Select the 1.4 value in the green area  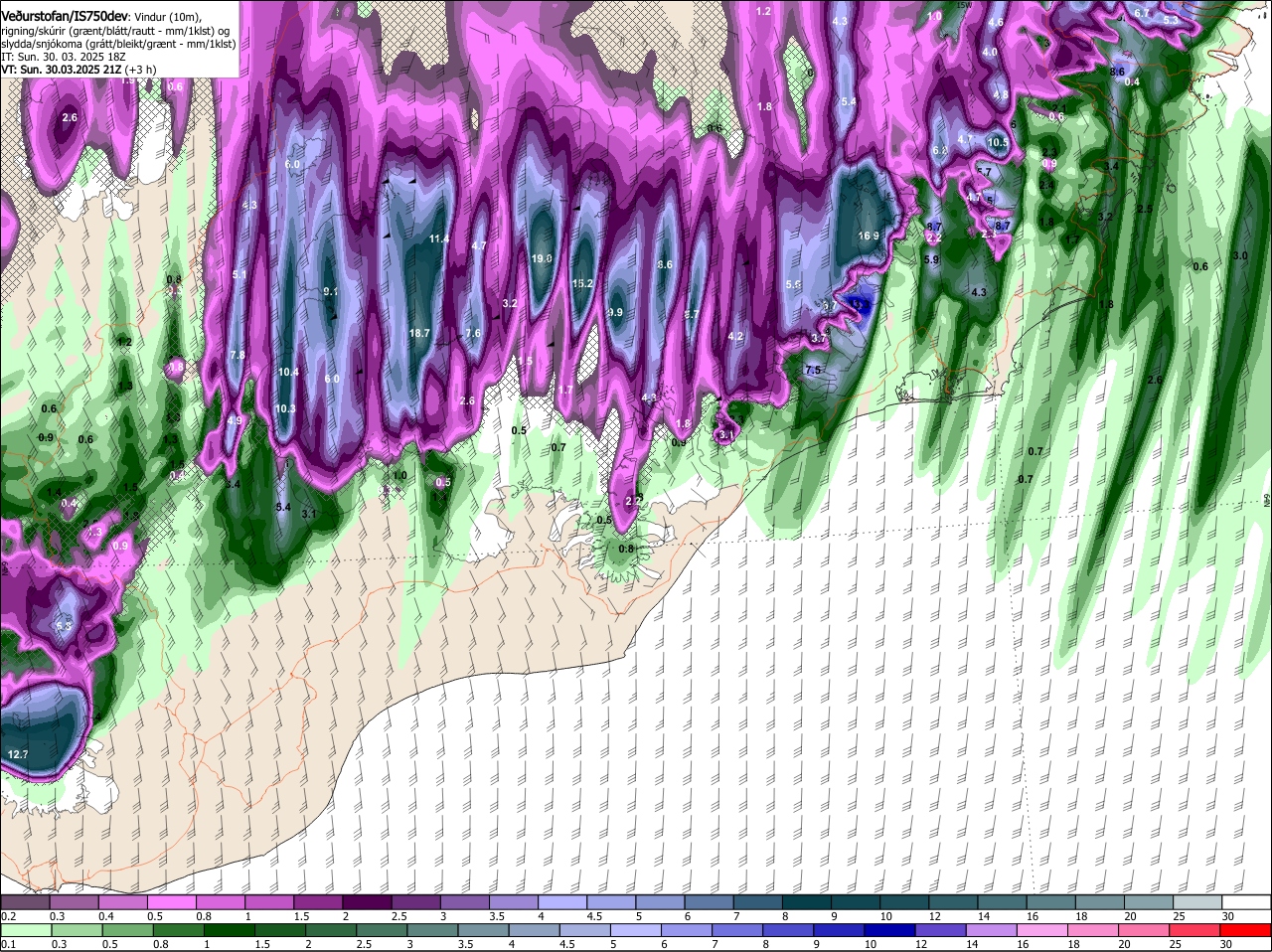tap(54, 493)
